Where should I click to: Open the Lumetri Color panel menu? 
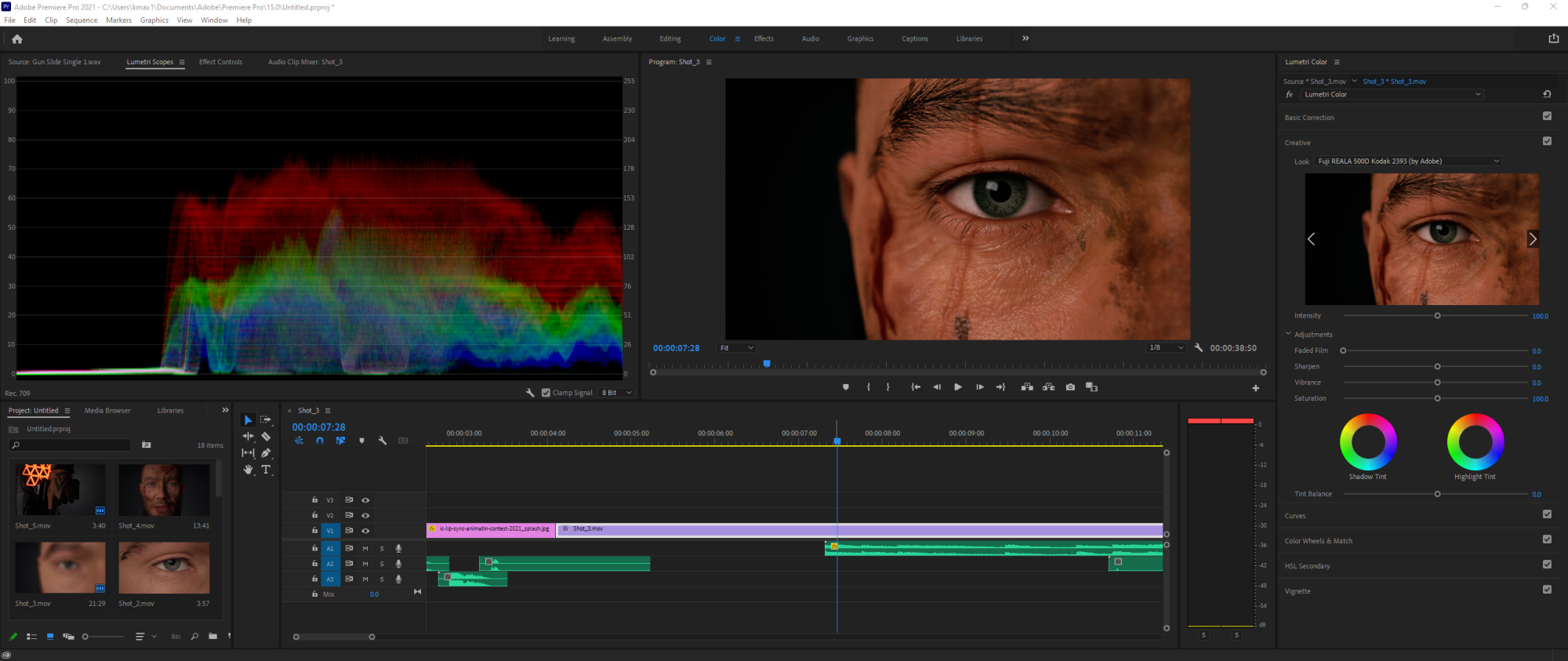pyautogui.click(x=1337, y=62)
